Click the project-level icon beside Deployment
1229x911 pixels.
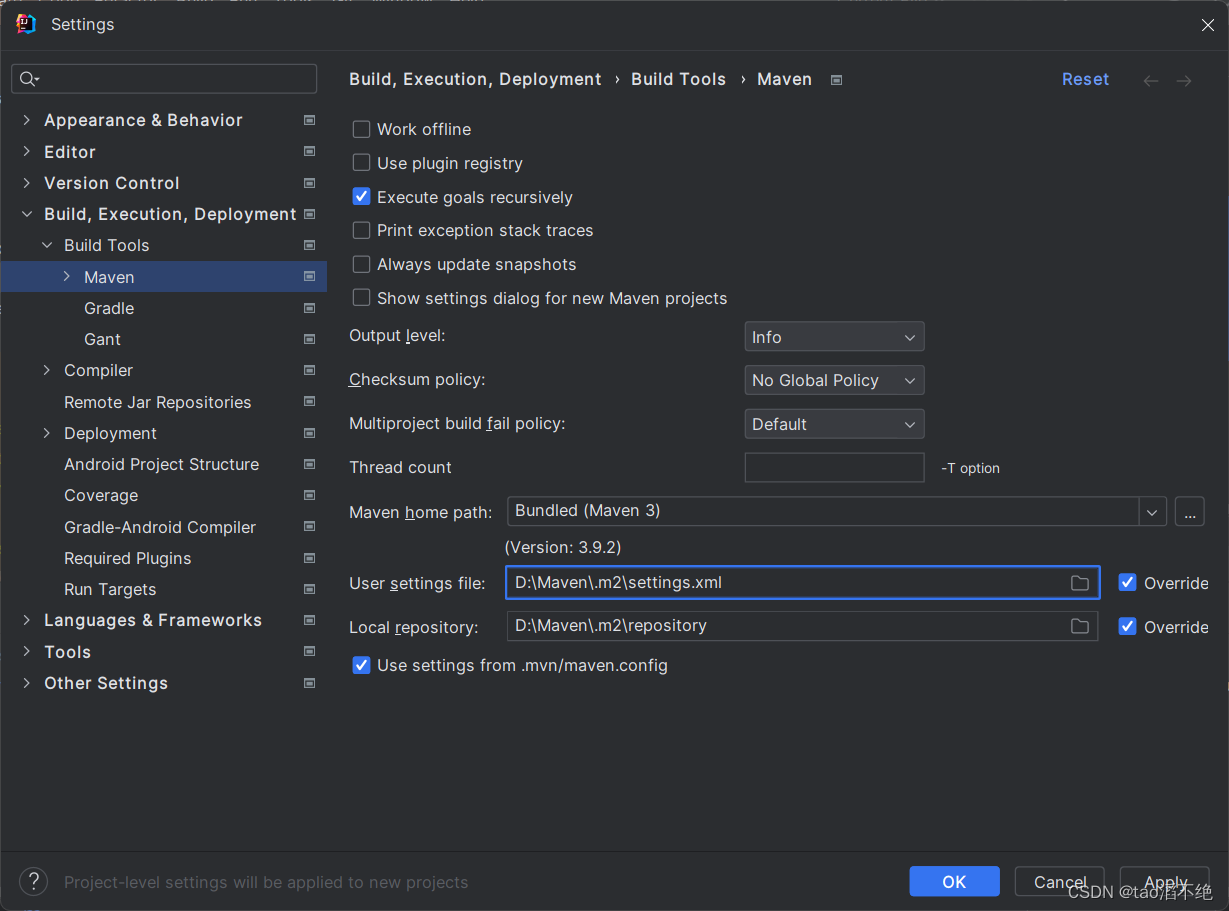pos(309,433)
